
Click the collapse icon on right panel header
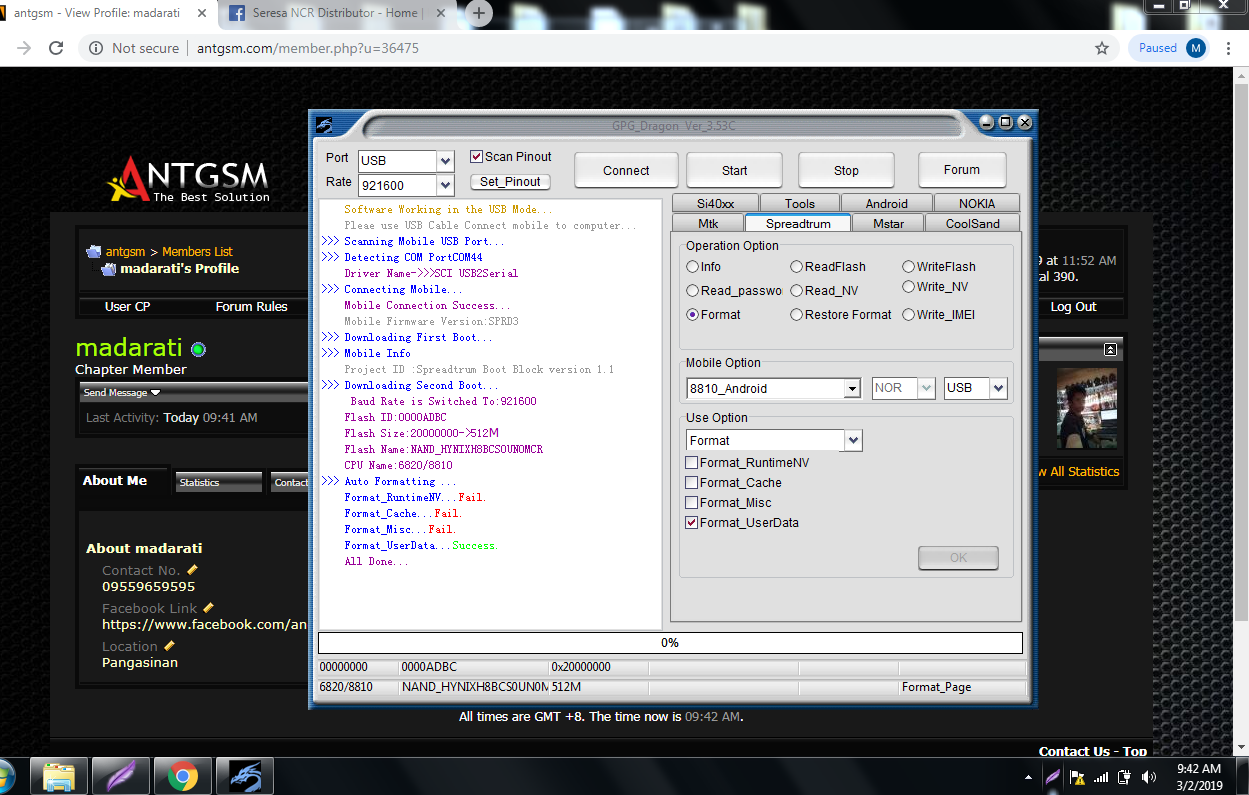tap(1110, 349)
